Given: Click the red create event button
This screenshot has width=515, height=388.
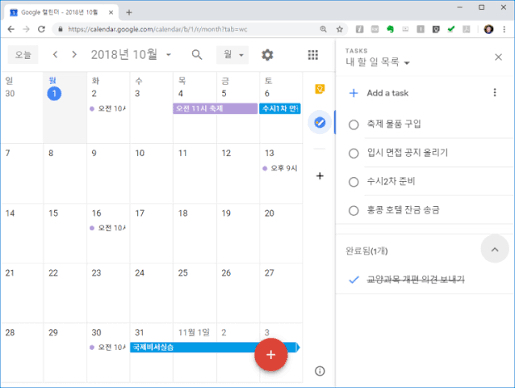Looking at the screenshot, I should coord(271,355).
